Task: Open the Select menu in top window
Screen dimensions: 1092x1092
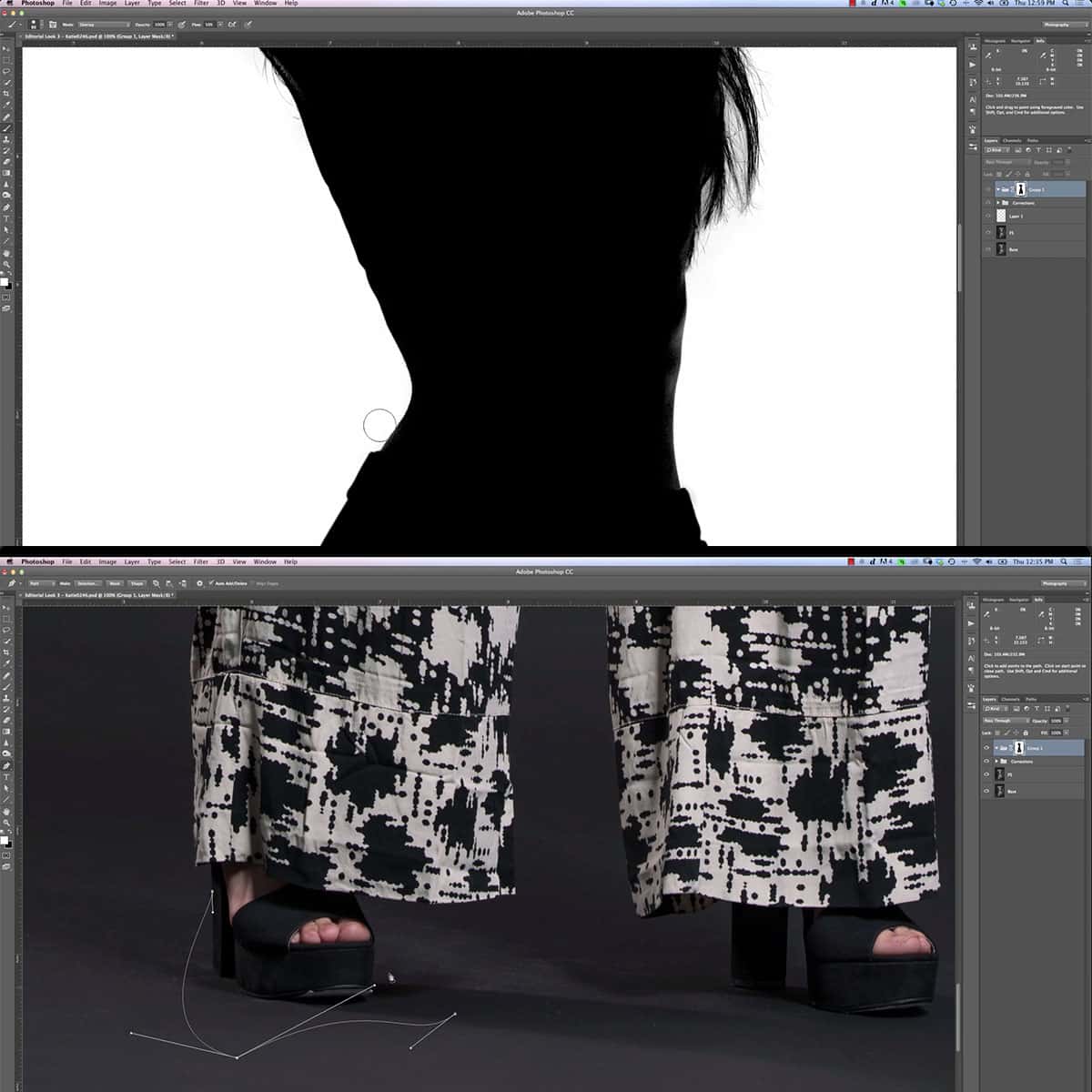Action: click(x=177, y=3)
